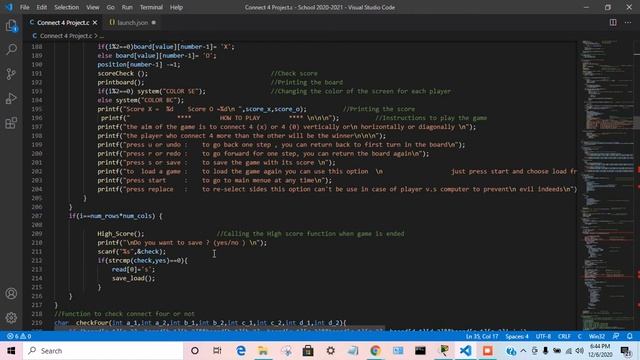Click save_load(); on line 214
Image resolution: width=640 pixels, height=360 pixels.
(x=133, y=278)
